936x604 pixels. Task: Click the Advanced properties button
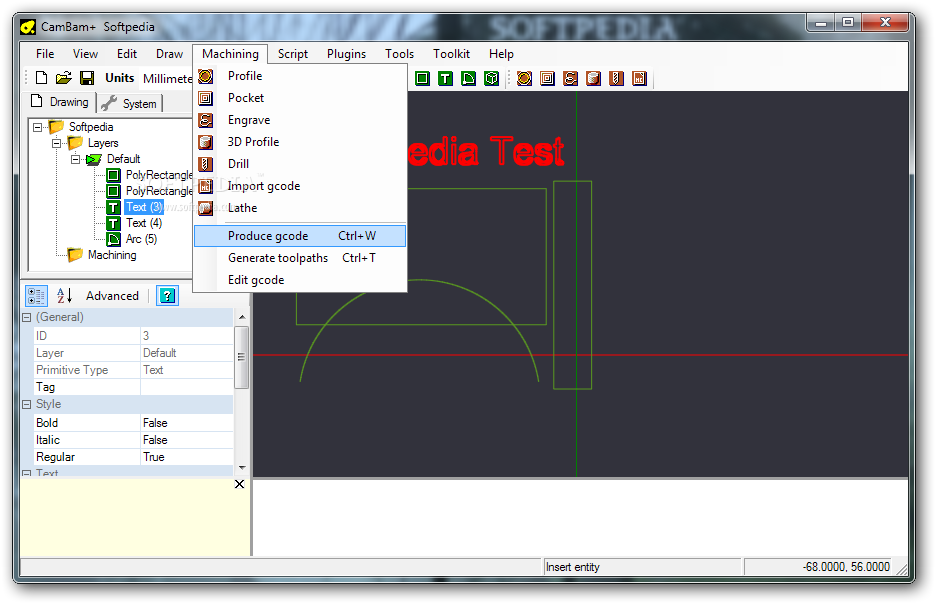point(112,295)
